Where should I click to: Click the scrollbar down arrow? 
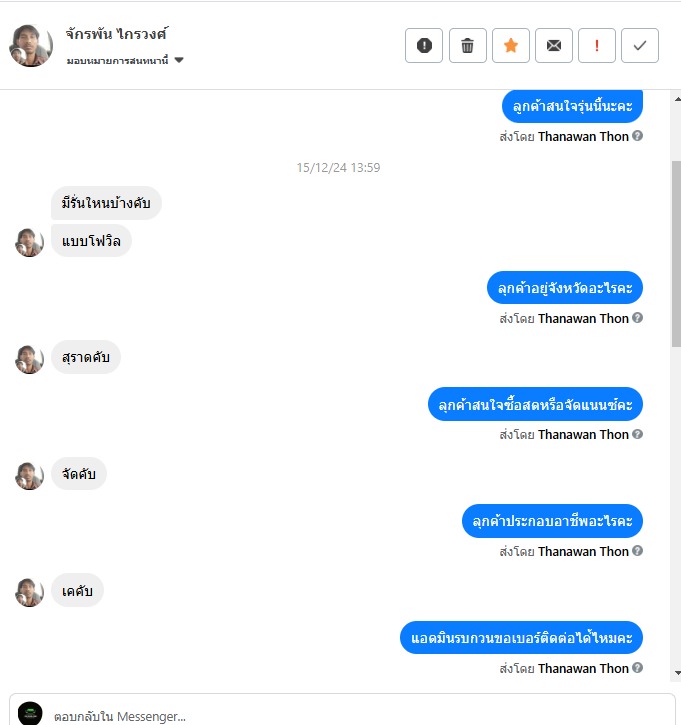point(677,673)
